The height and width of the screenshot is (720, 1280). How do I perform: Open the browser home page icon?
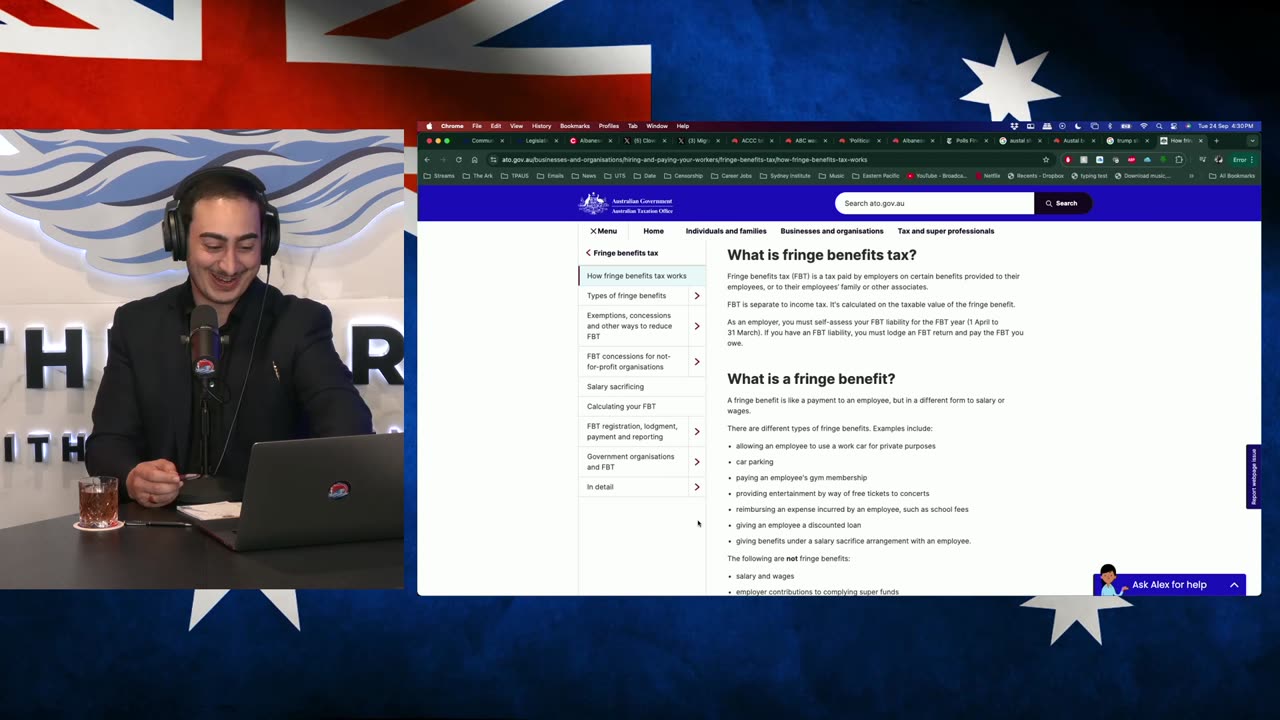point(475,160)
